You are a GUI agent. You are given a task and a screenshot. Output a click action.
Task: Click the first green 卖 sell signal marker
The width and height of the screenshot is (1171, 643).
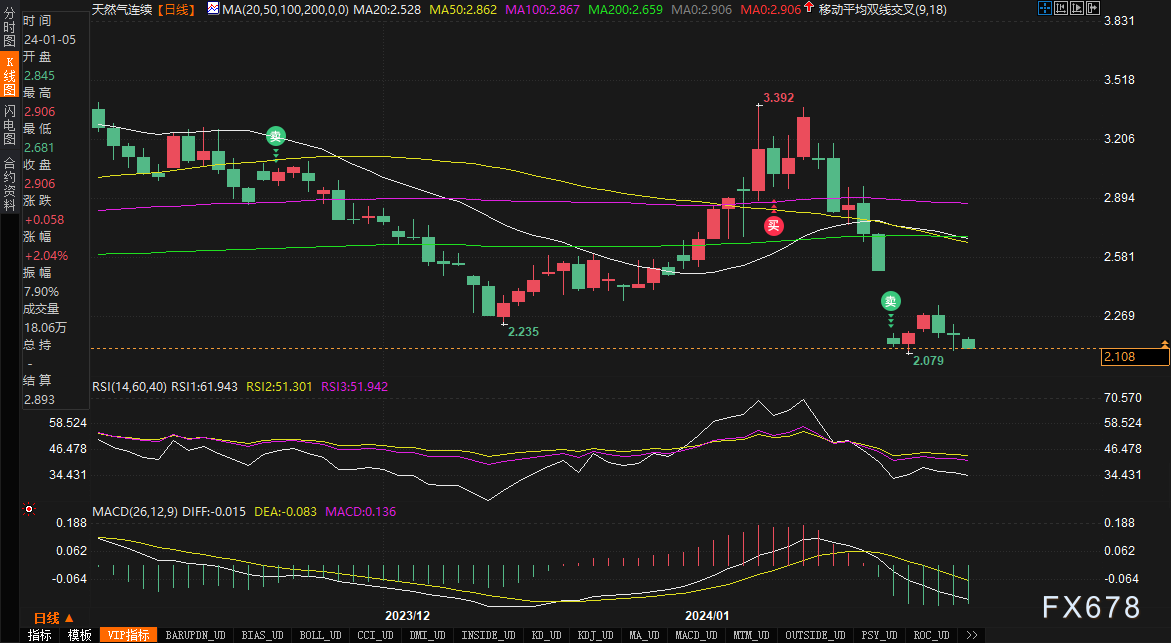click(x=275, y=137)
